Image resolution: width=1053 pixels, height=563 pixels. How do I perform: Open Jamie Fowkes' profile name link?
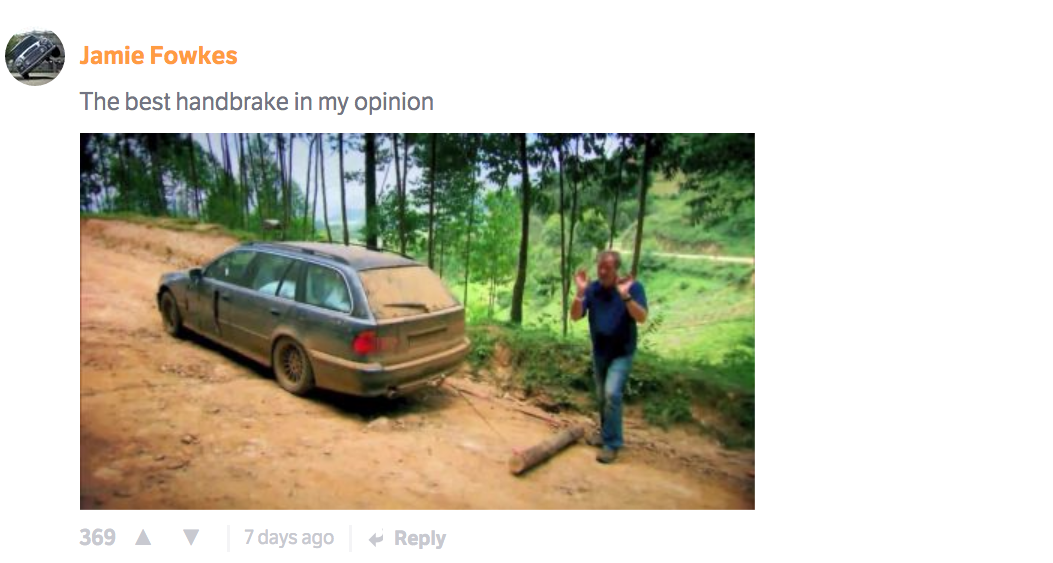(x=158, y=56)
